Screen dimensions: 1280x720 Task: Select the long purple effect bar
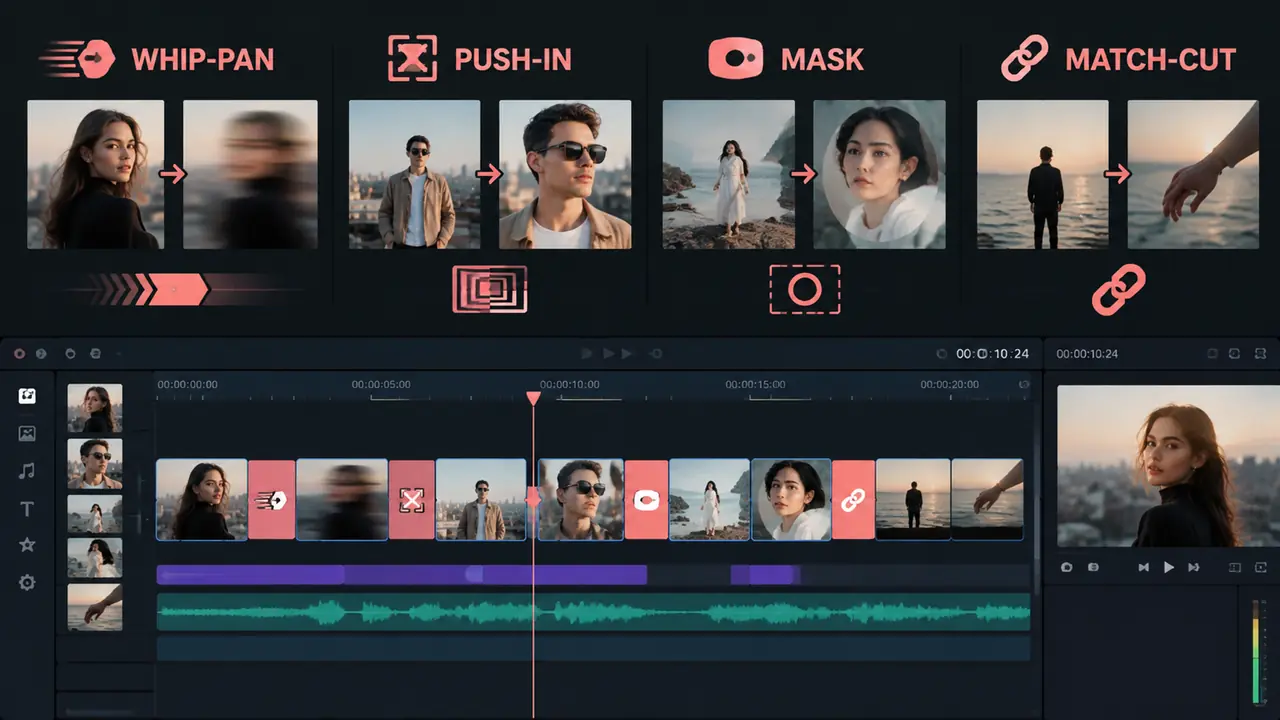pos(402,574)
